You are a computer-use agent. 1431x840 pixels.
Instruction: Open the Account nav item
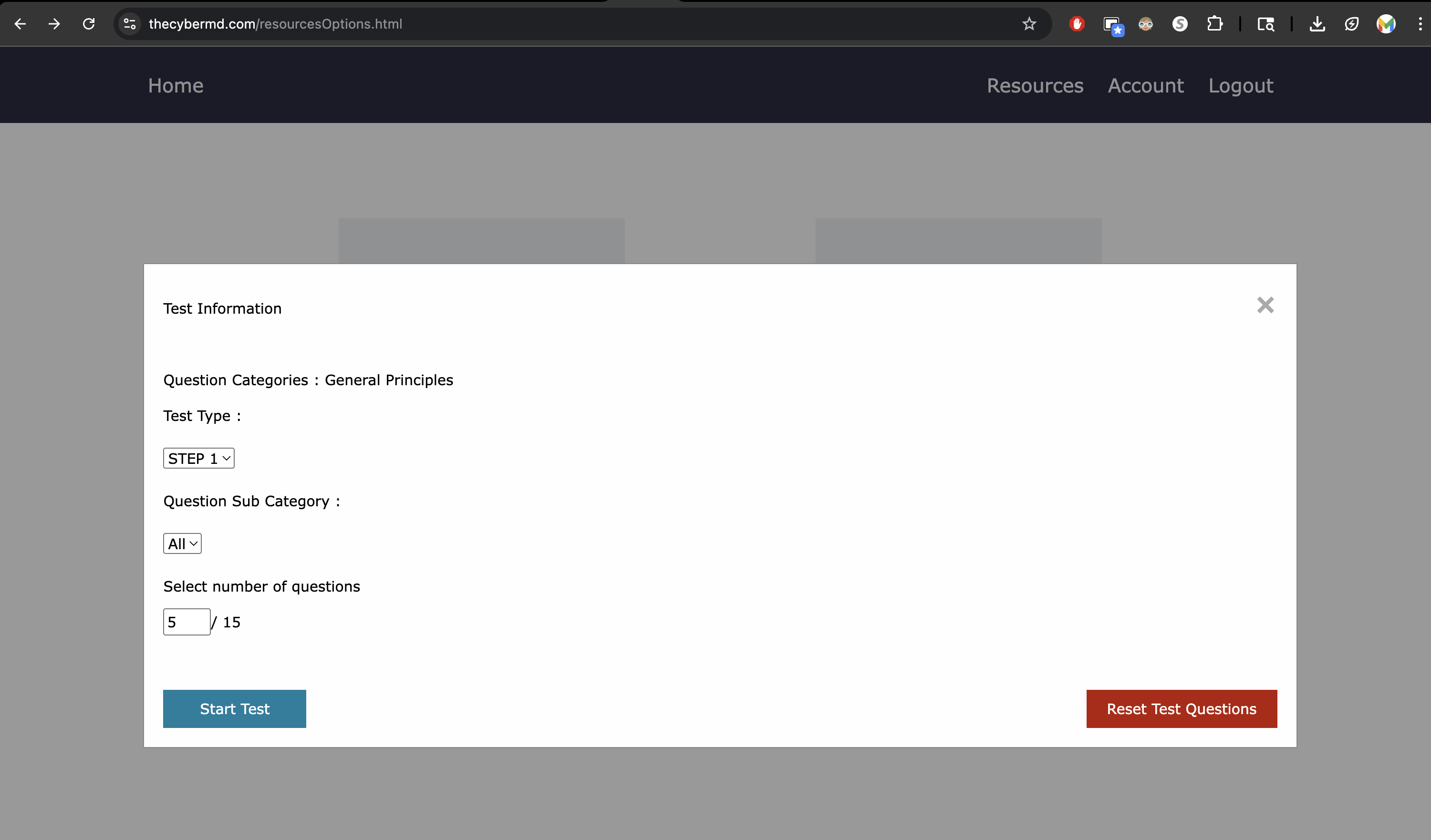point(1145,86)
